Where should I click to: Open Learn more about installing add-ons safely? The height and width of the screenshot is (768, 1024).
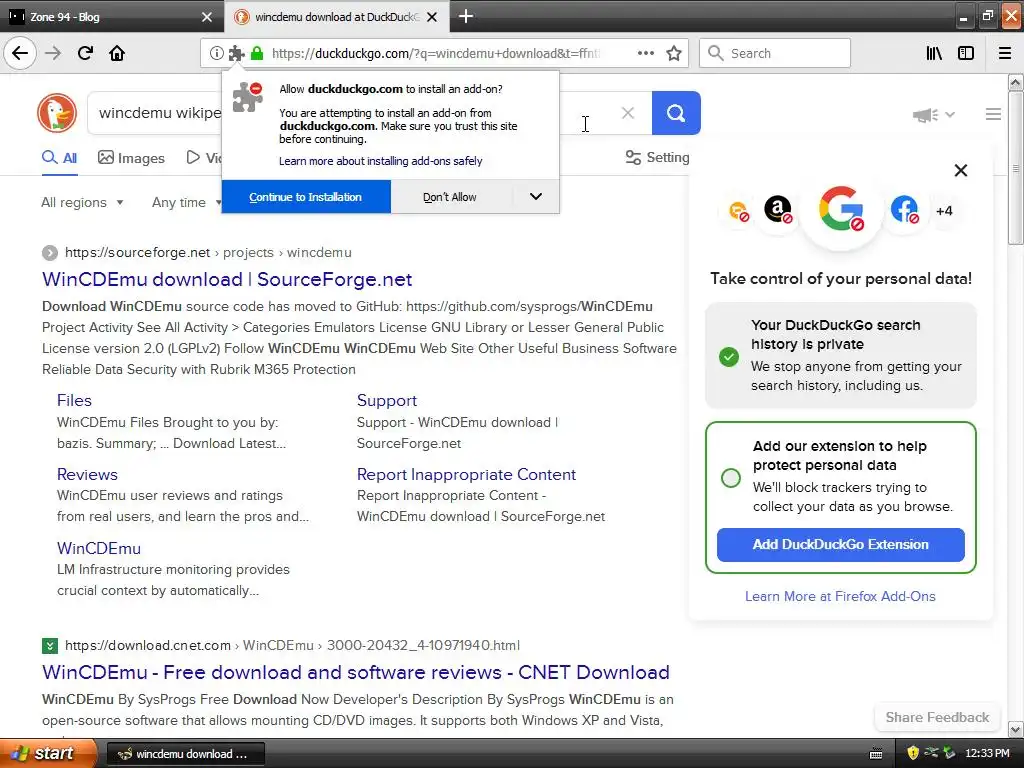click(380, 161)
